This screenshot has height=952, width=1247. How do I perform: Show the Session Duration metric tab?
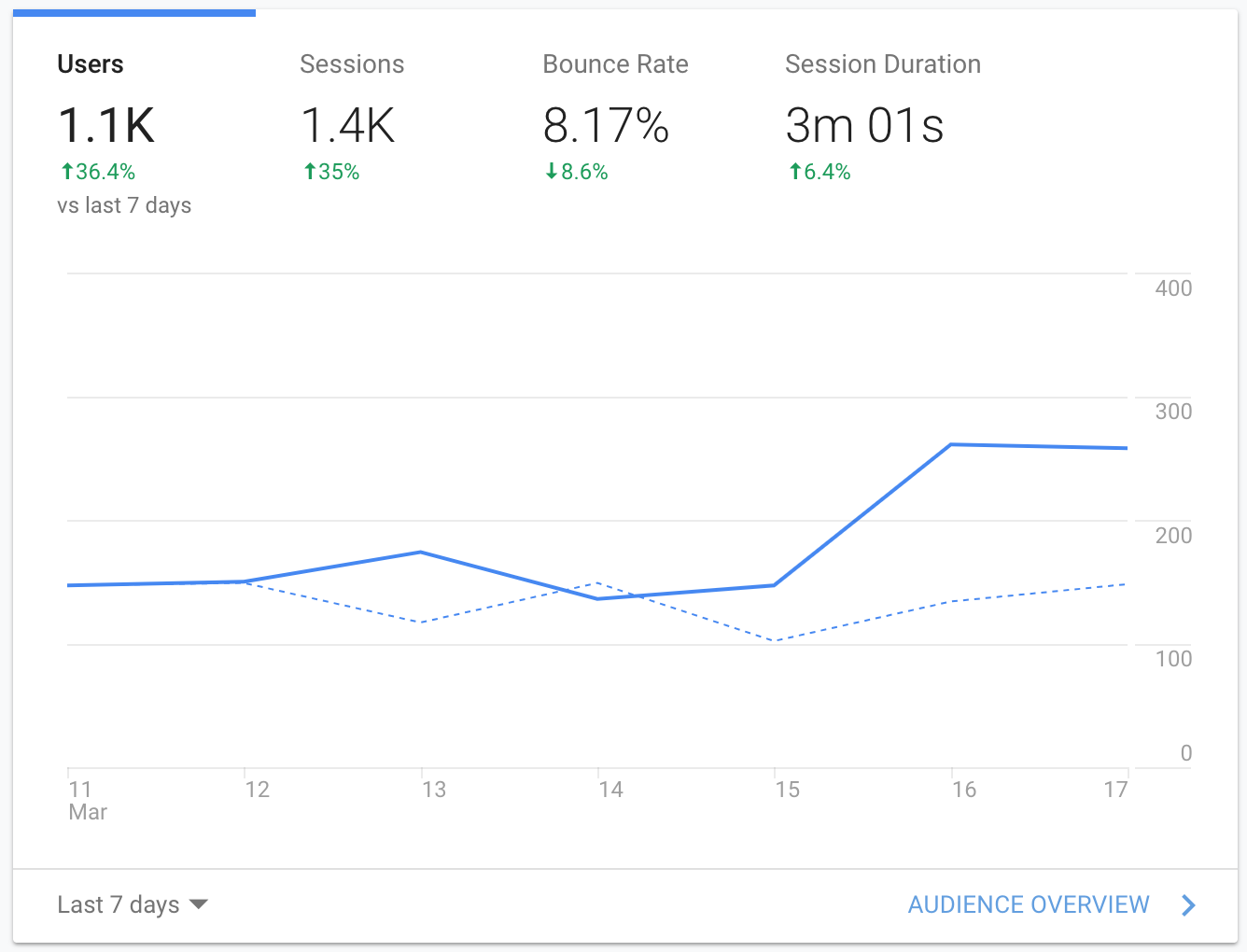882,64
